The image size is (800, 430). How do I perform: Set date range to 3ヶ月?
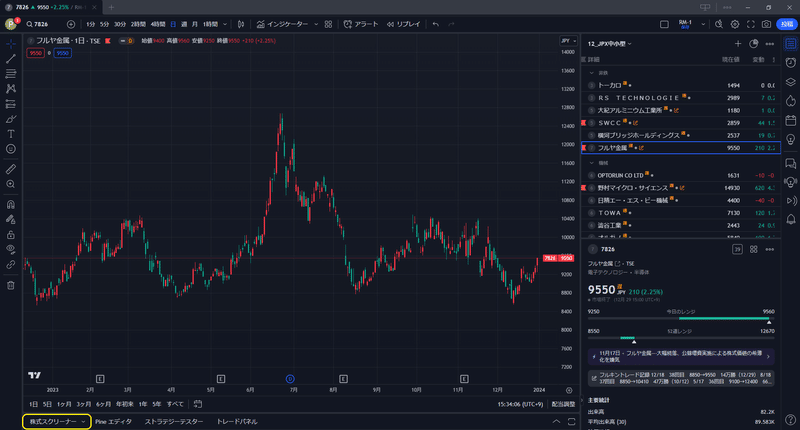pyautogui.click(x=84, y=404)
